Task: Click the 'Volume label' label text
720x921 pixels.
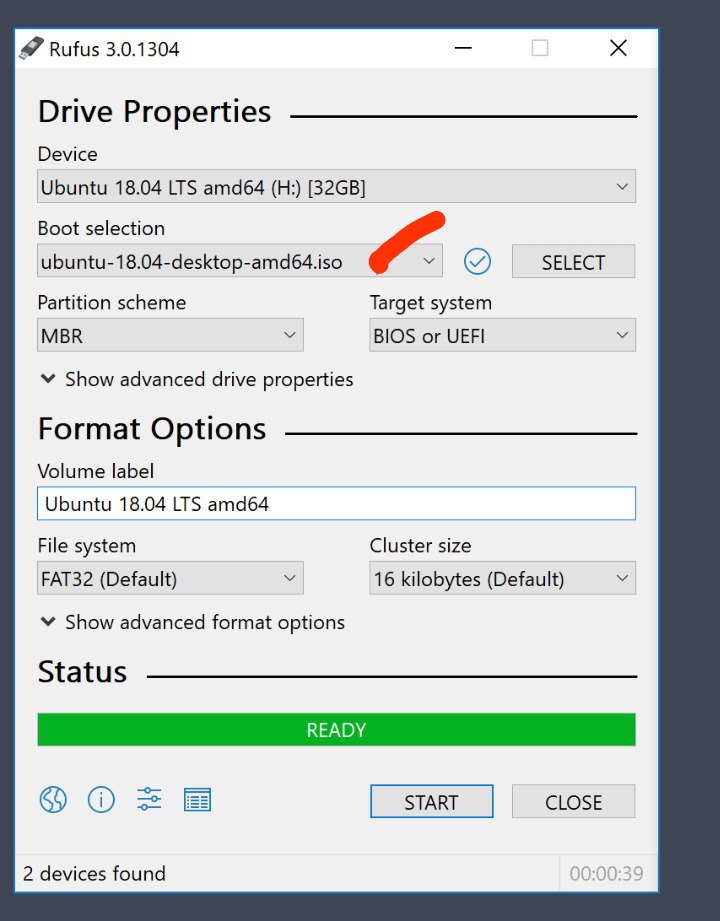Action: click(x=96, y=471)
